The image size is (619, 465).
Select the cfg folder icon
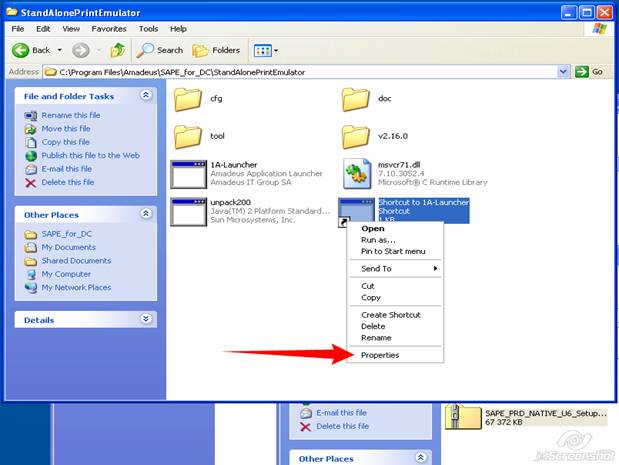(x=188, y=99)
